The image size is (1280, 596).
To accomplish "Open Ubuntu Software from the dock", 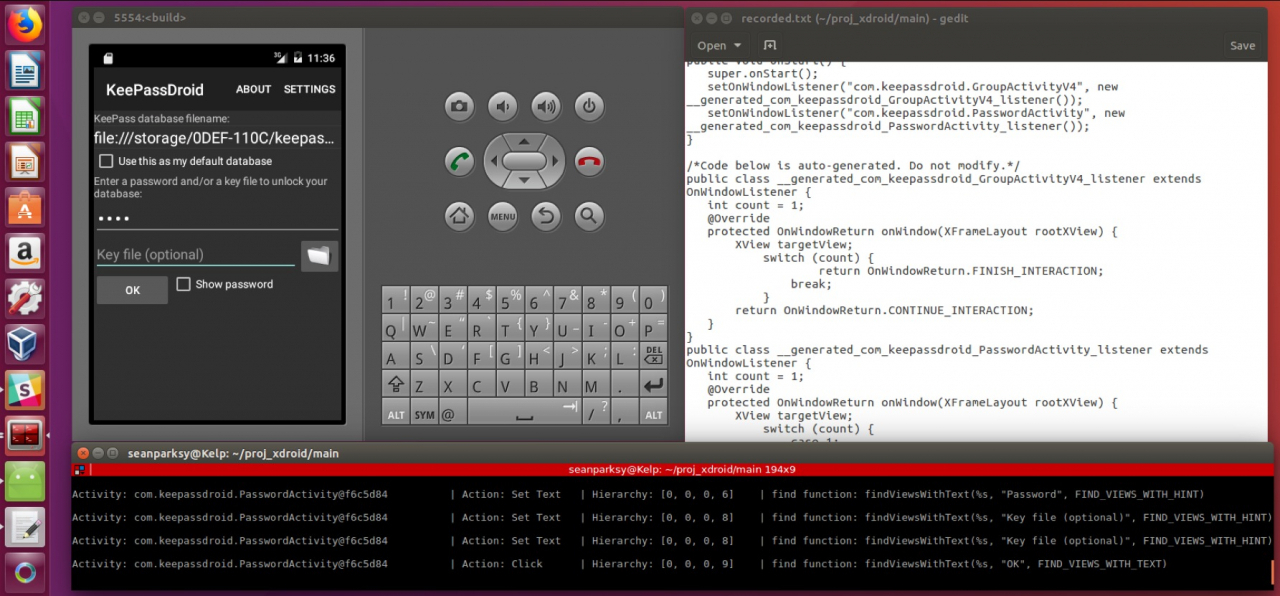I will click(25, 208).
